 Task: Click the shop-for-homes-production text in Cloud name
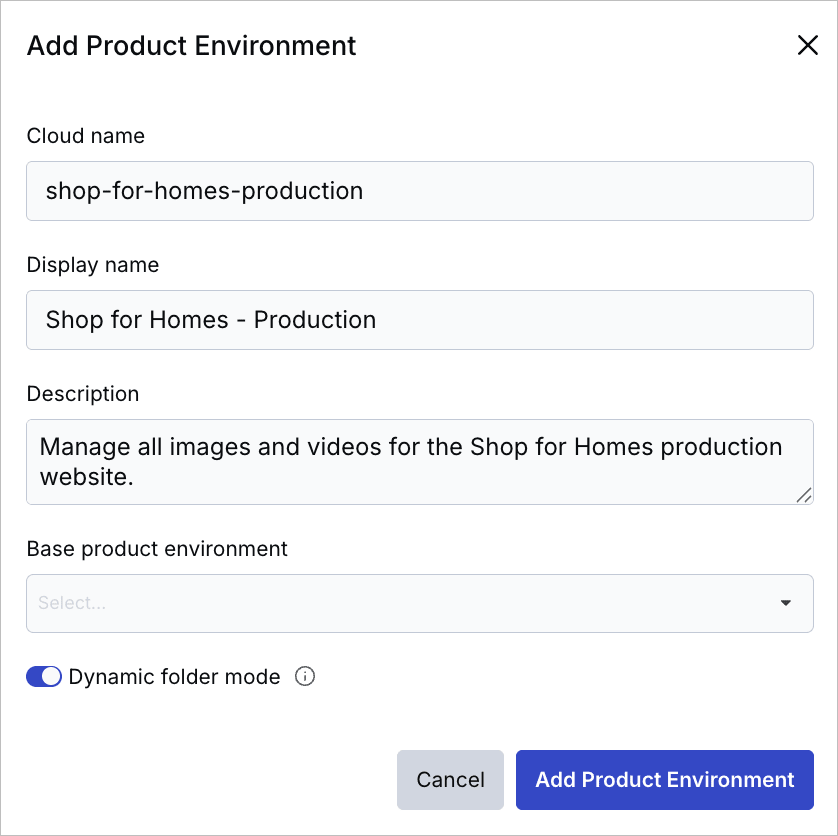(x=204, y=191)
